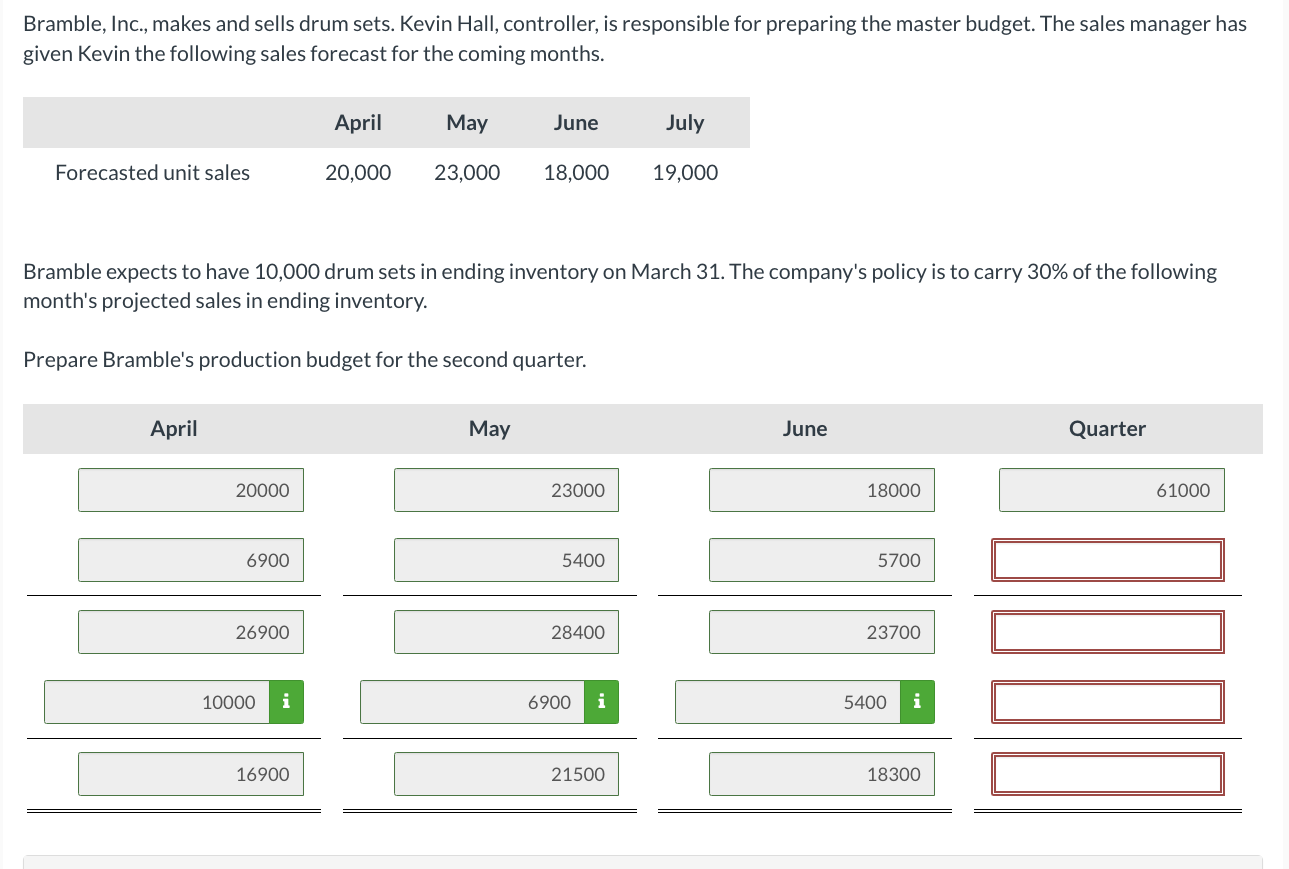Viewport: 1289px width, 869px height.
Task: Select the June 5700 ending inventory field
Action: click(x=822, y=560)
